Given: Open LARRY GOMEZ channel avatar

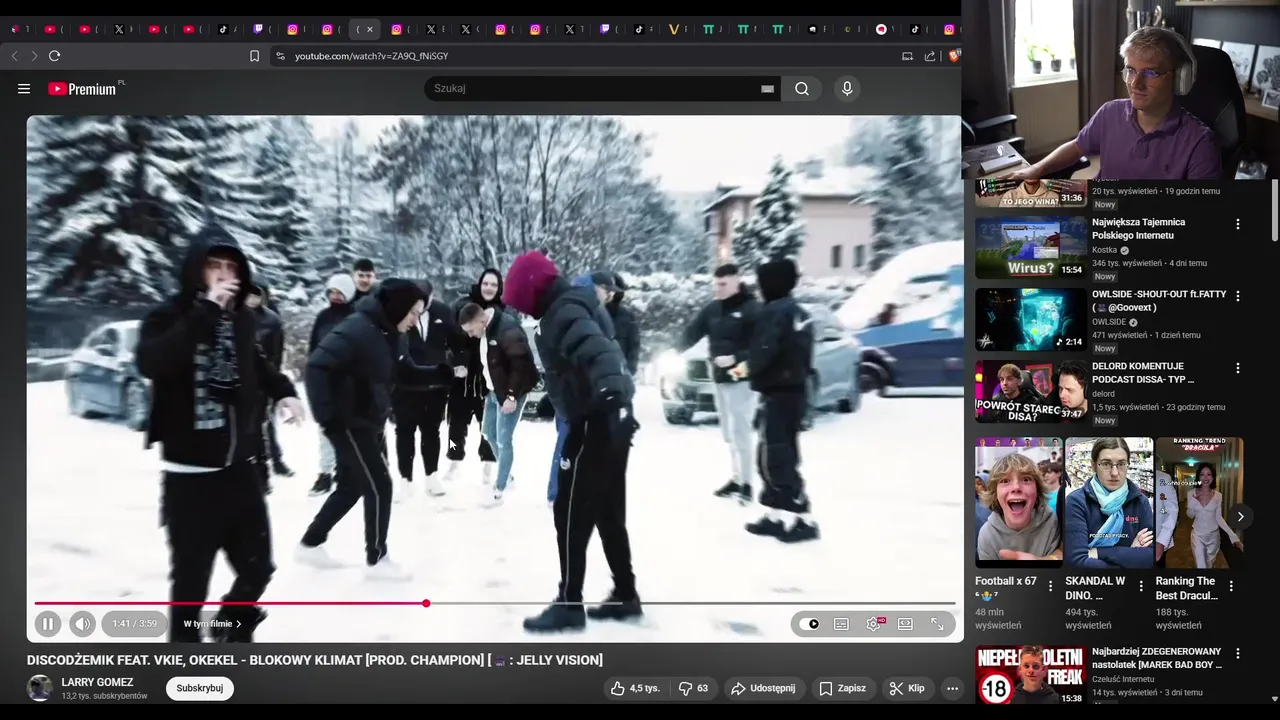Looking at the screenshot, I should tap(40, 688).
